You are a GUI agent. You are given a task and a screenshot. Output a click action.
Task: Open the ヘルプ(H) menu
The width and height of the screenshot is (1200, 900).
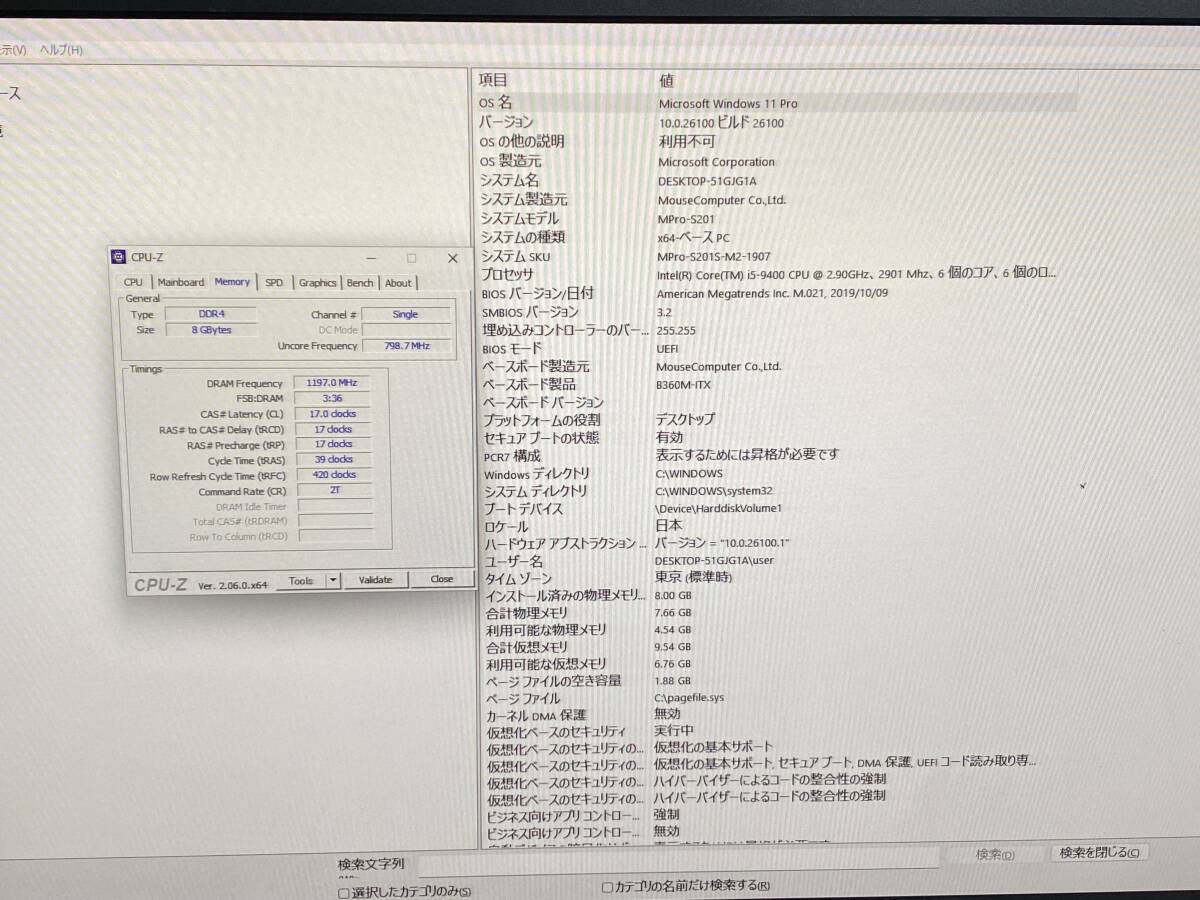coord(61,50)
